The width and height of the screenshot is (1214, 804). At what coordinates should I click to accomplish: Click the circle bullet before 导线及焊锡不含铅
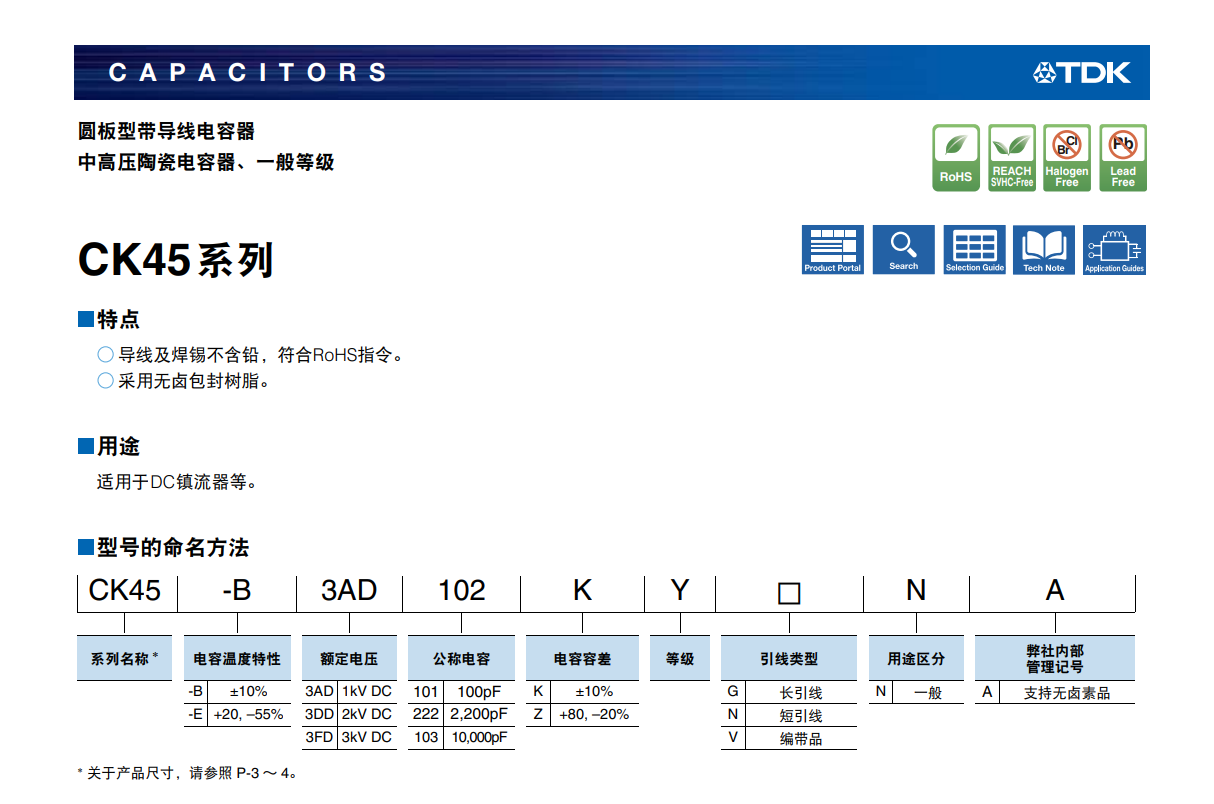pos(105,355)
